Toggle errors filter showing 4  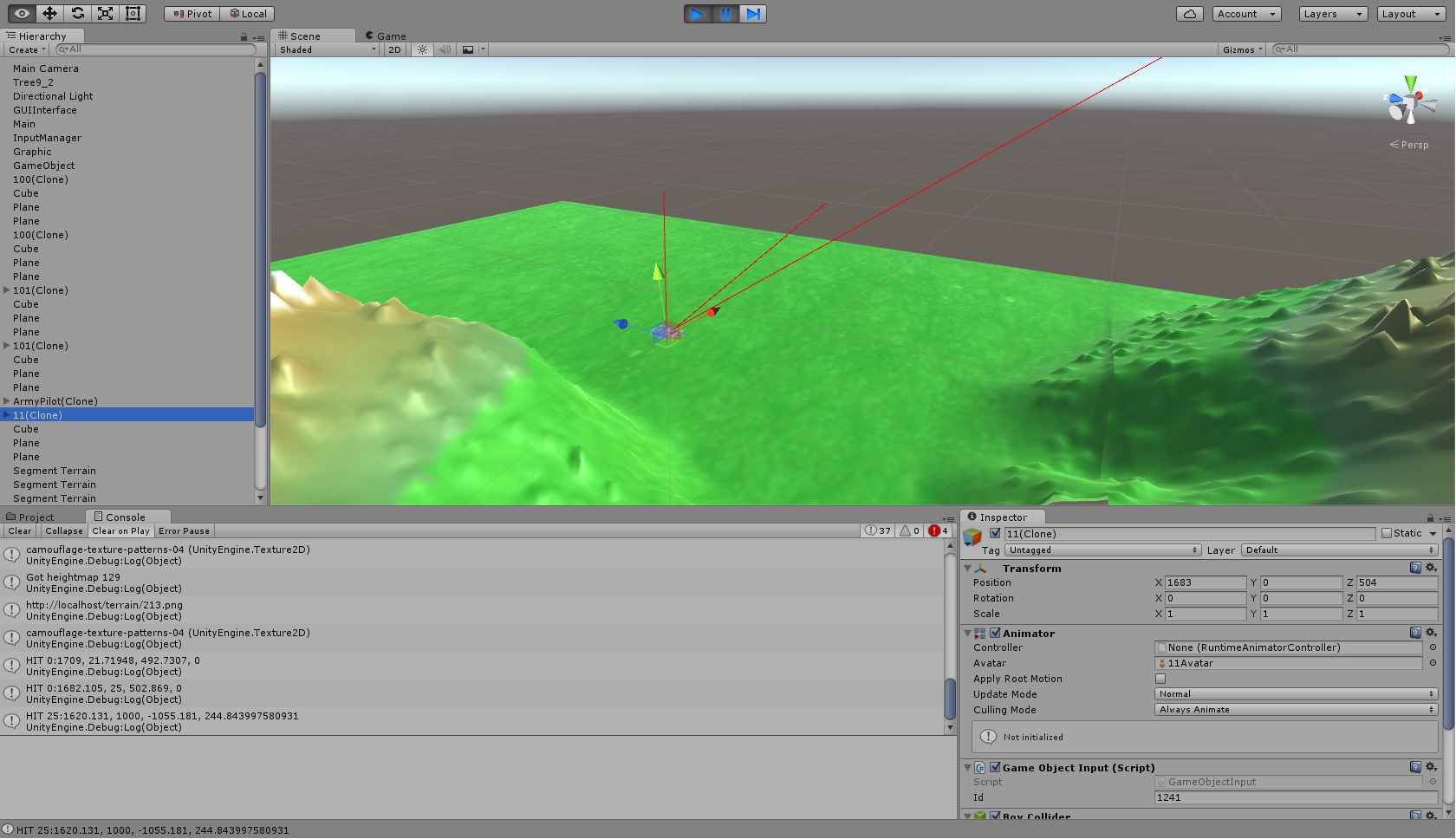[939, 530]
